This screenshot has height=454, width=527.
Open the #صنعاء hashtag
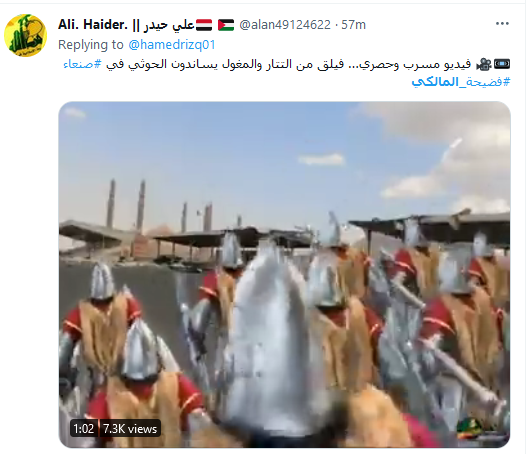coord(82,64)
